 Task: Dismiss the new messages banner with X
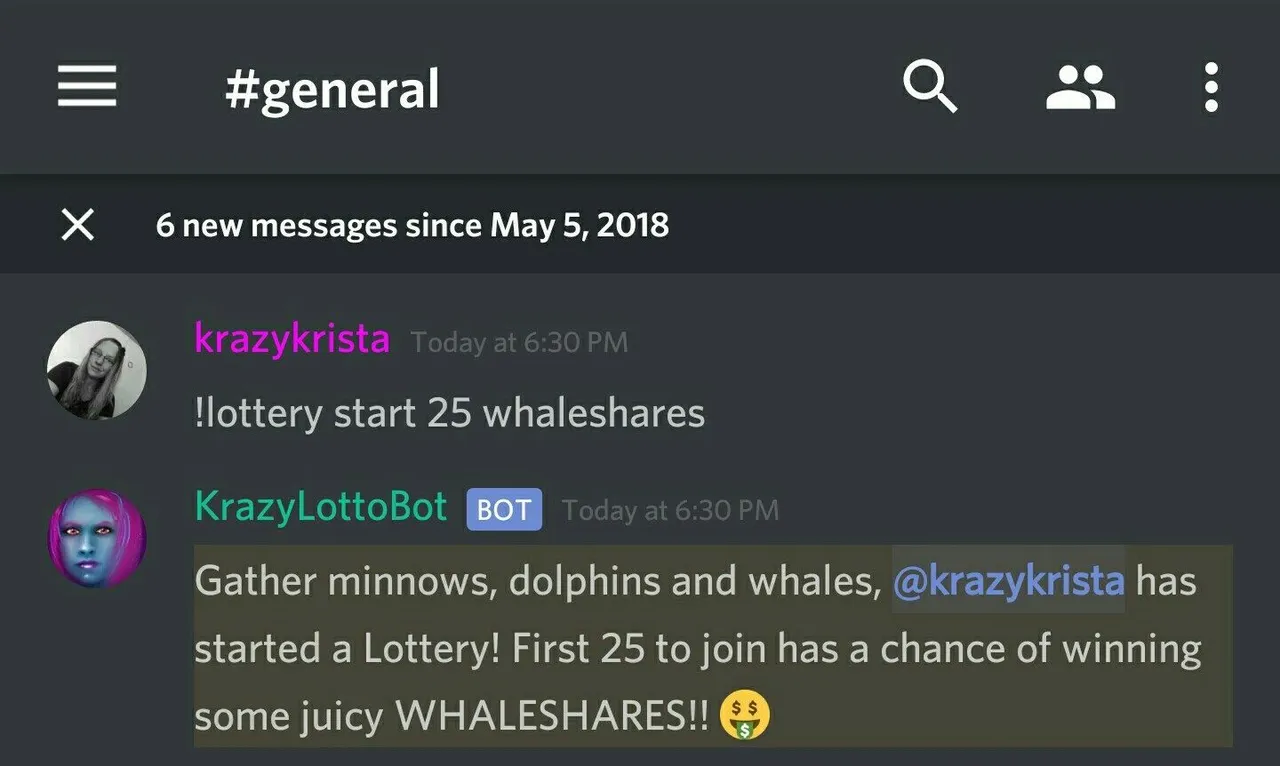click(x=78, y=225)
